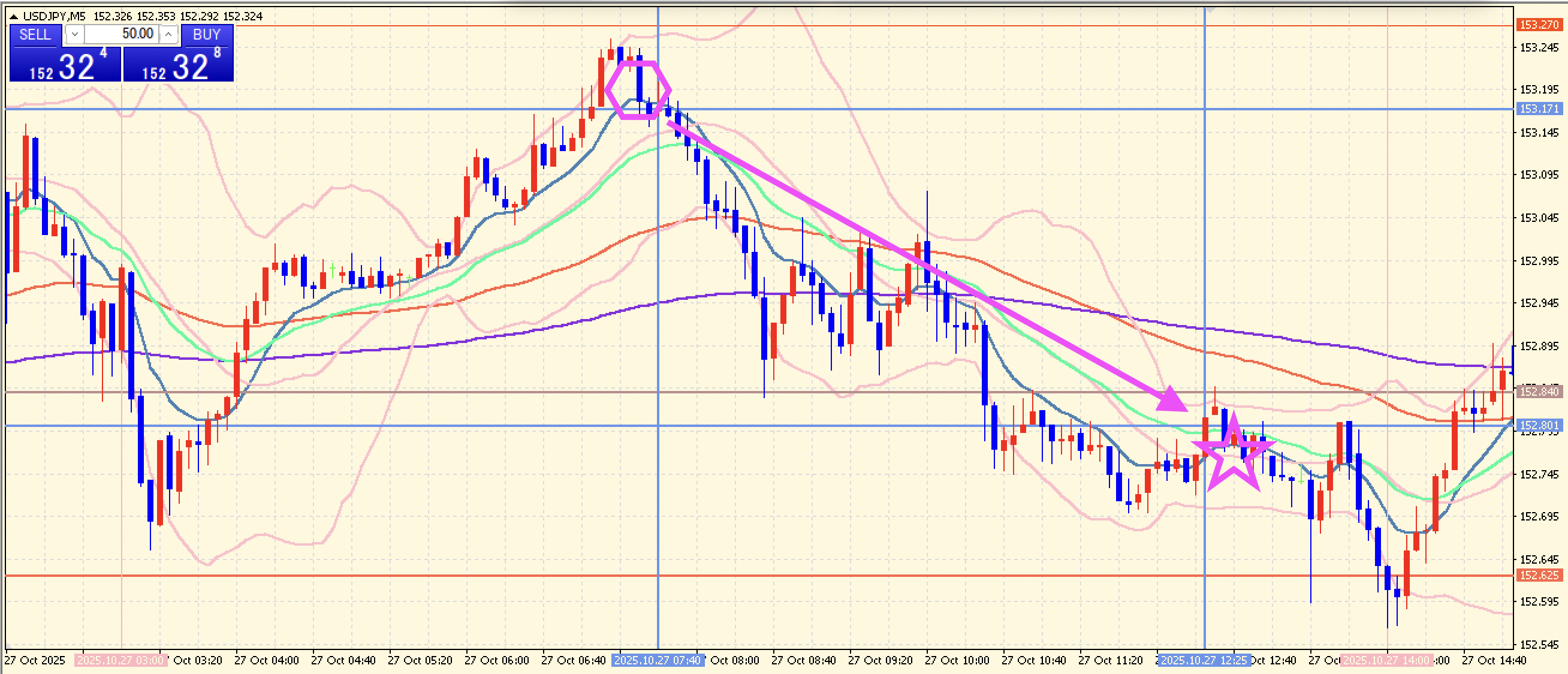Click the SELL one-click trading button
The width and height of the screenshot is (1568, 674).
pos(35,35)
